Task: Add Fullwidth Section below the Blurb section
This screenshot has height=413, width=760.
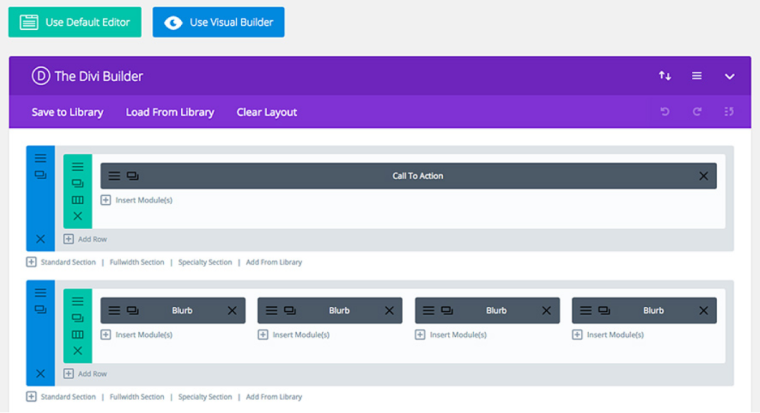Action: pyautogui.click(x=137, y=397)
